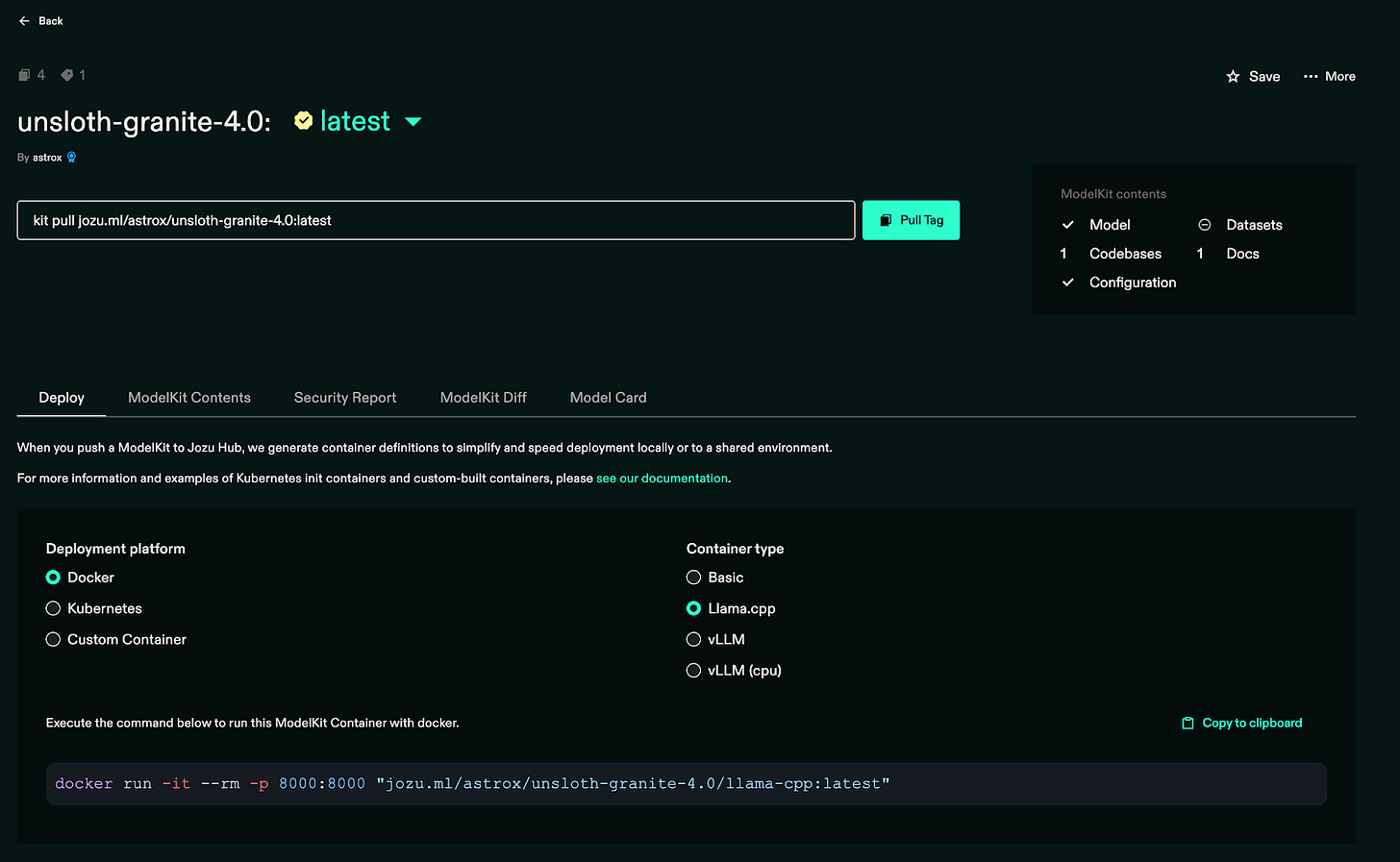Click Copy to clipboard link

tap(1252, 723)
